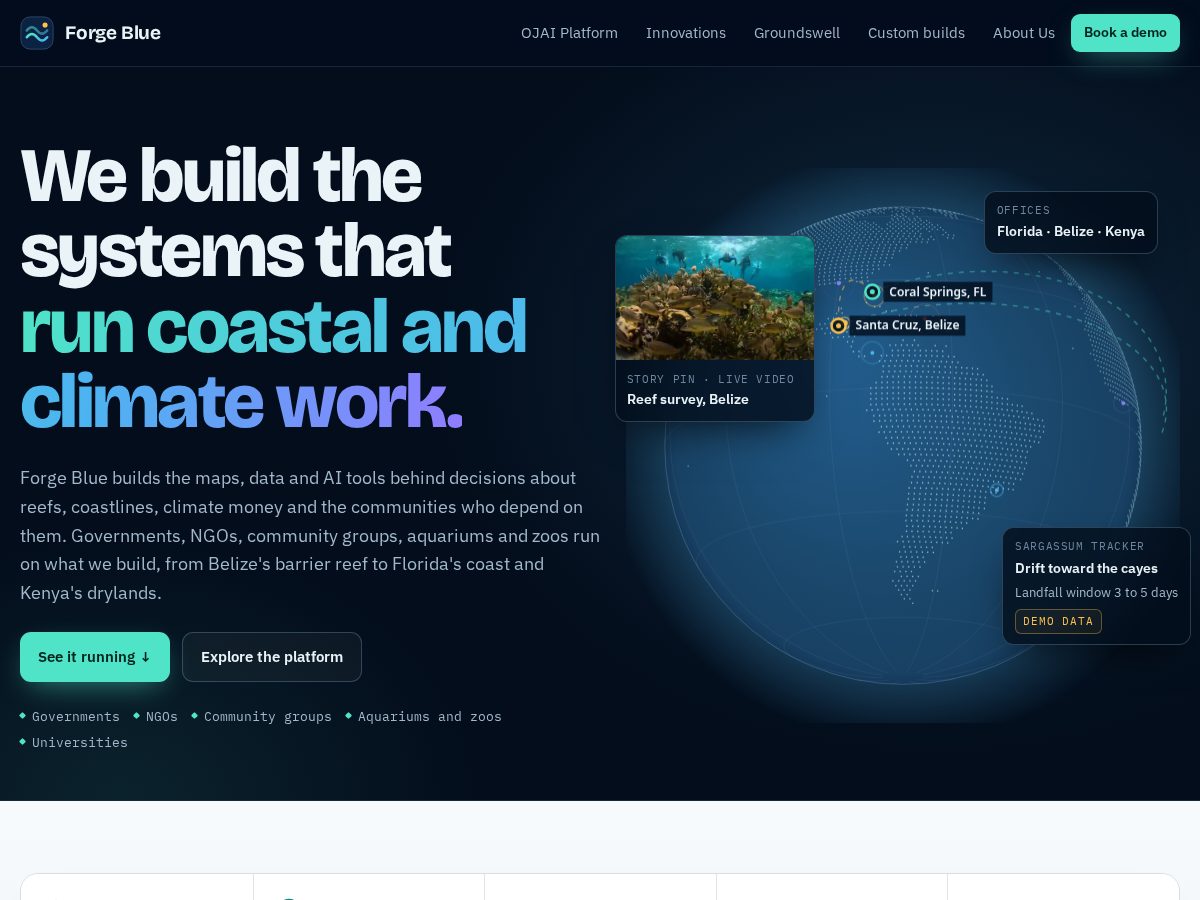Click Explore the platform button
This screenshot has height=900, width=1200.
coord(272,657)
